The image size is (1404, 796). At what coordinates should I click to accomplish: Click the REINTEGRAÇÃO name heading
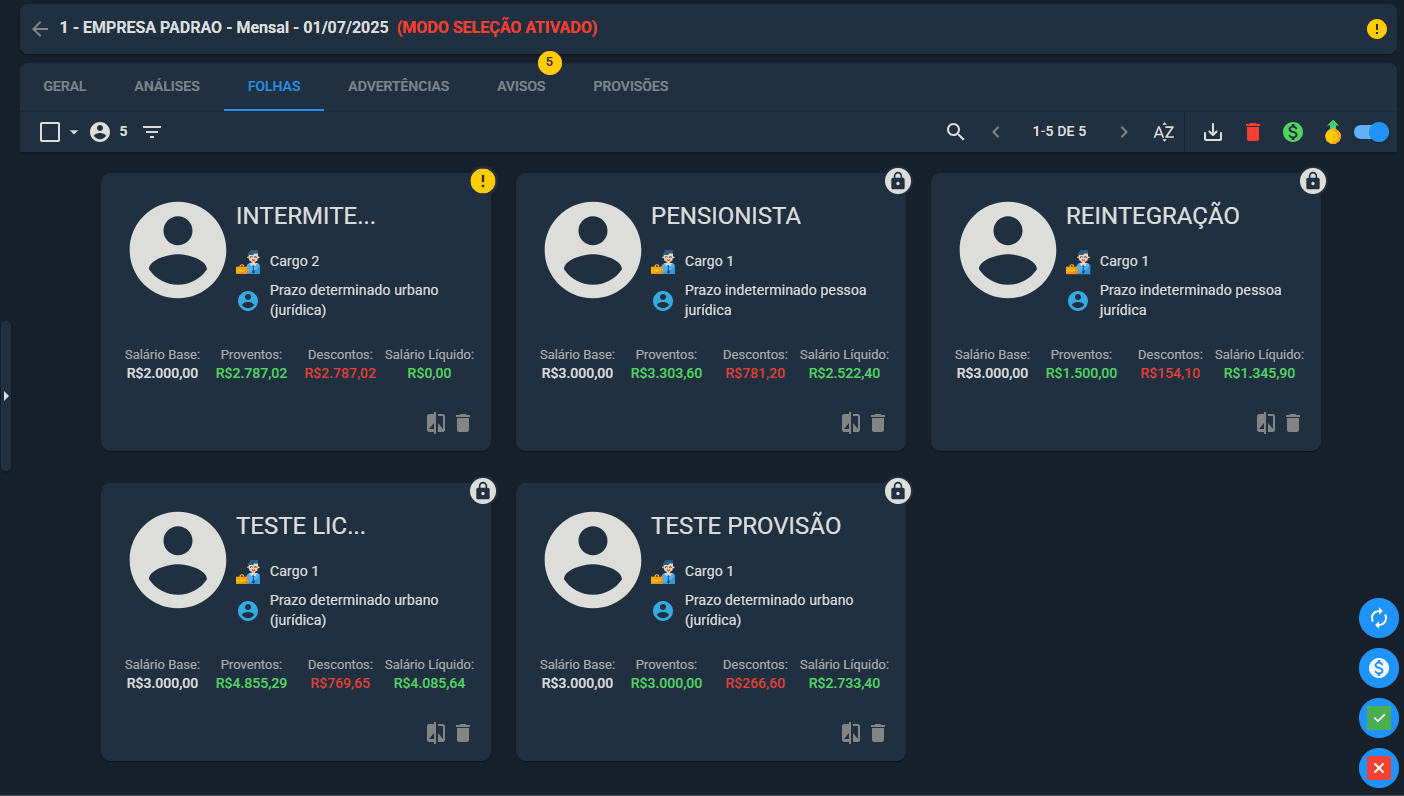click(1153, 216)
